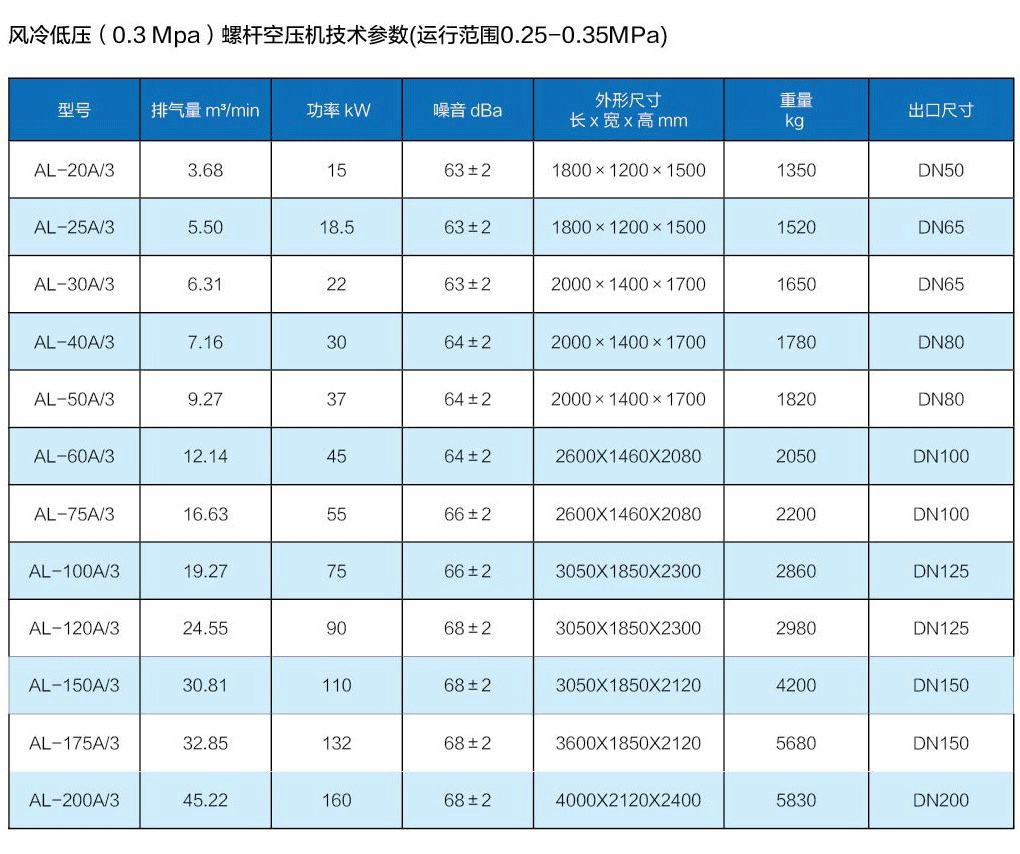Select the 重量 kg column header

pos(796,110)
